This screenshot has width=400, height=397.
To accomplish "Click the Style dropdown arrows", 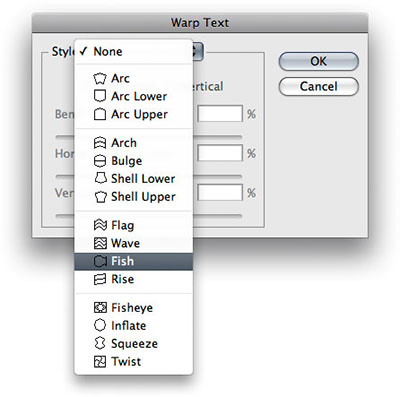I will pos(198,52).
